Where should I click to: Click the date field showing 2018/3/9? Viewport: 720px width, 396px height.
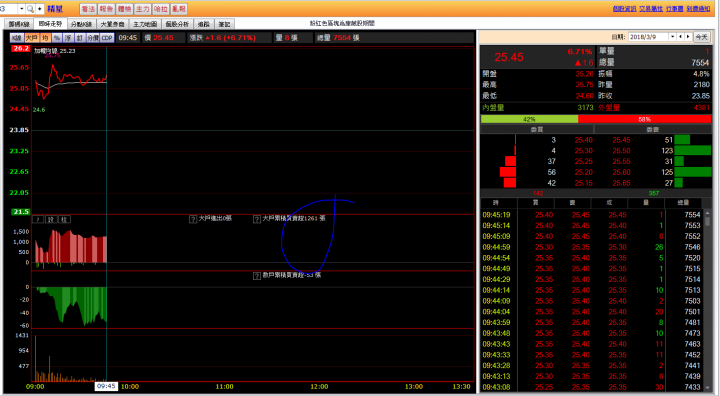(648, 37)
